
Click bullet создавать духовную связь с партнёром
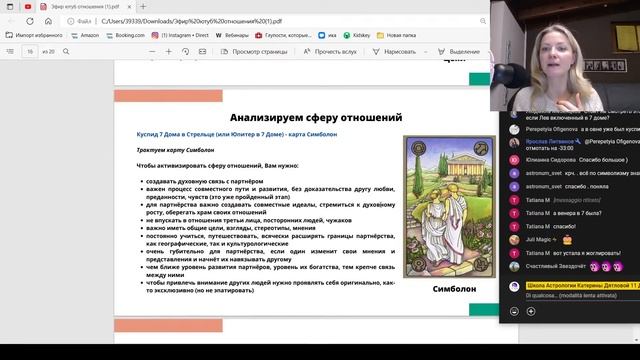(x=204, y=181)
